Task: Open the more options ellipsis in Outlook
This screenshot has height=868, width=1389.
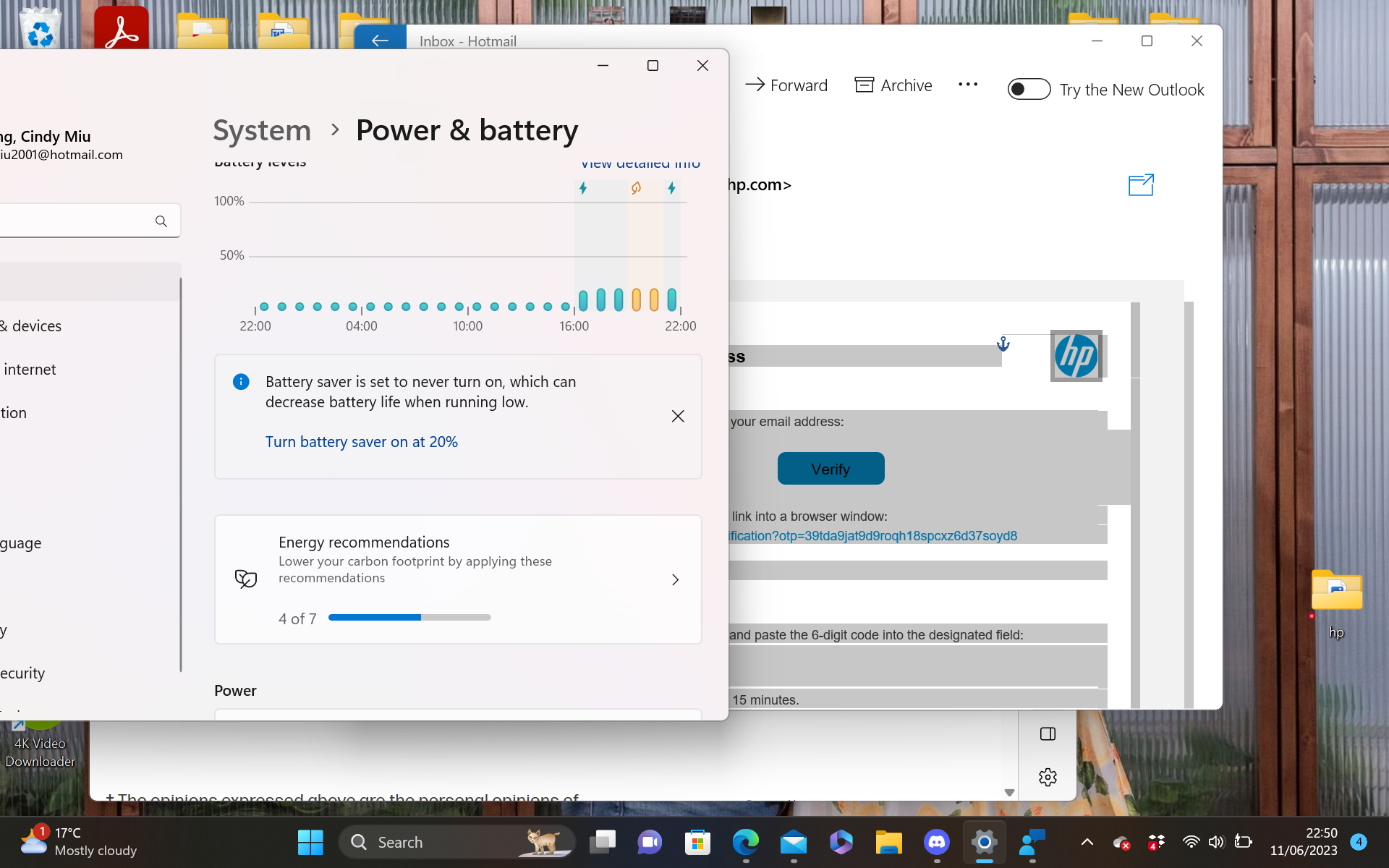Action: pyautogui.click(x=968, y=85)
